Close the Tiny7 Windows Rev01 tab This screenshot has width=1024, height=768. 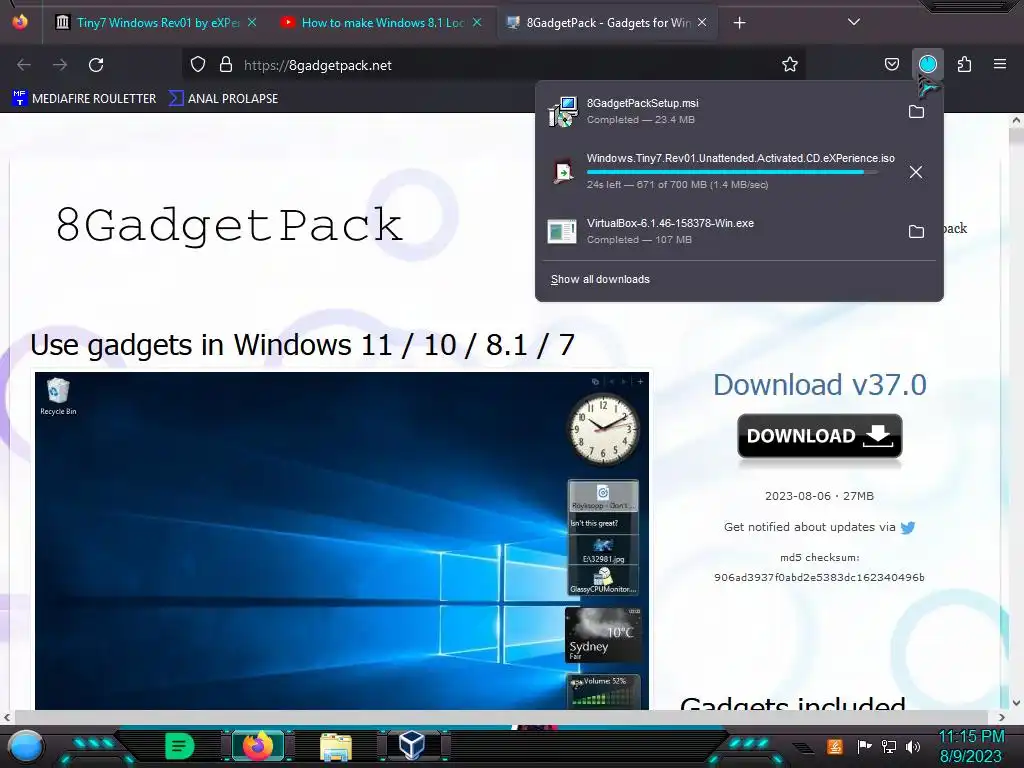252,22
